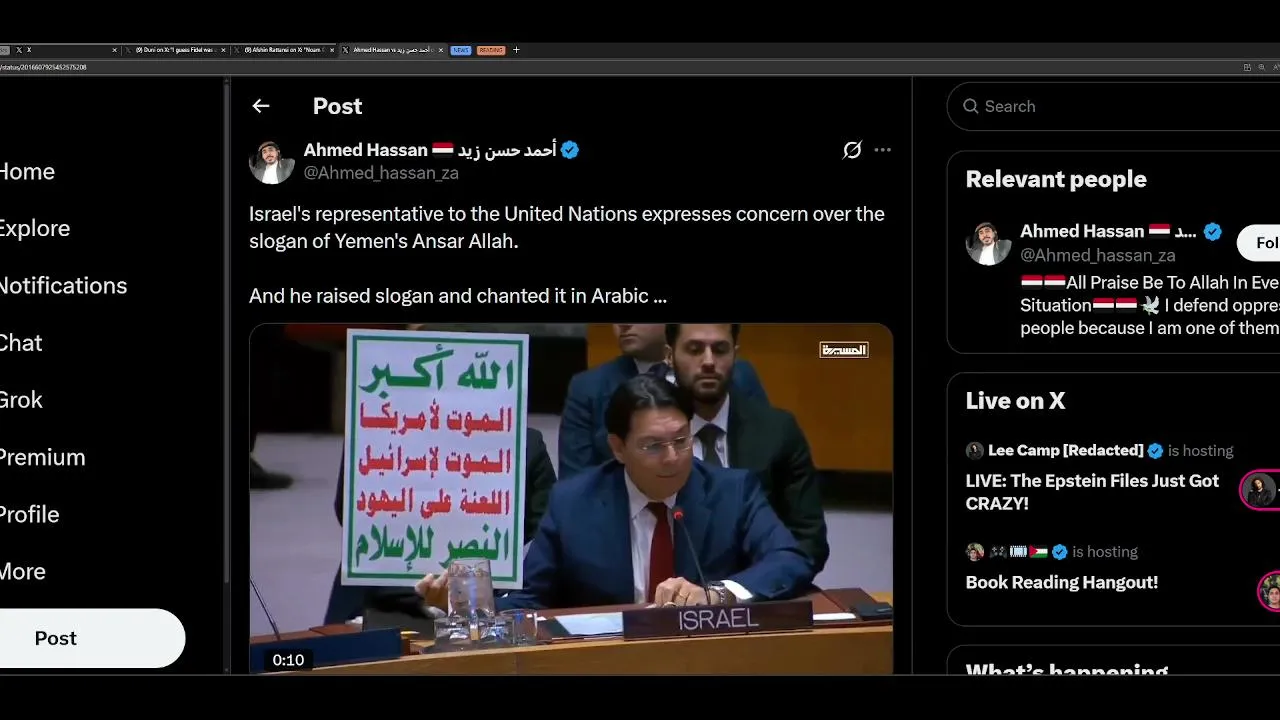Click the 'Relevant people' heading
1280x720 pixels.
(1056, 179)
